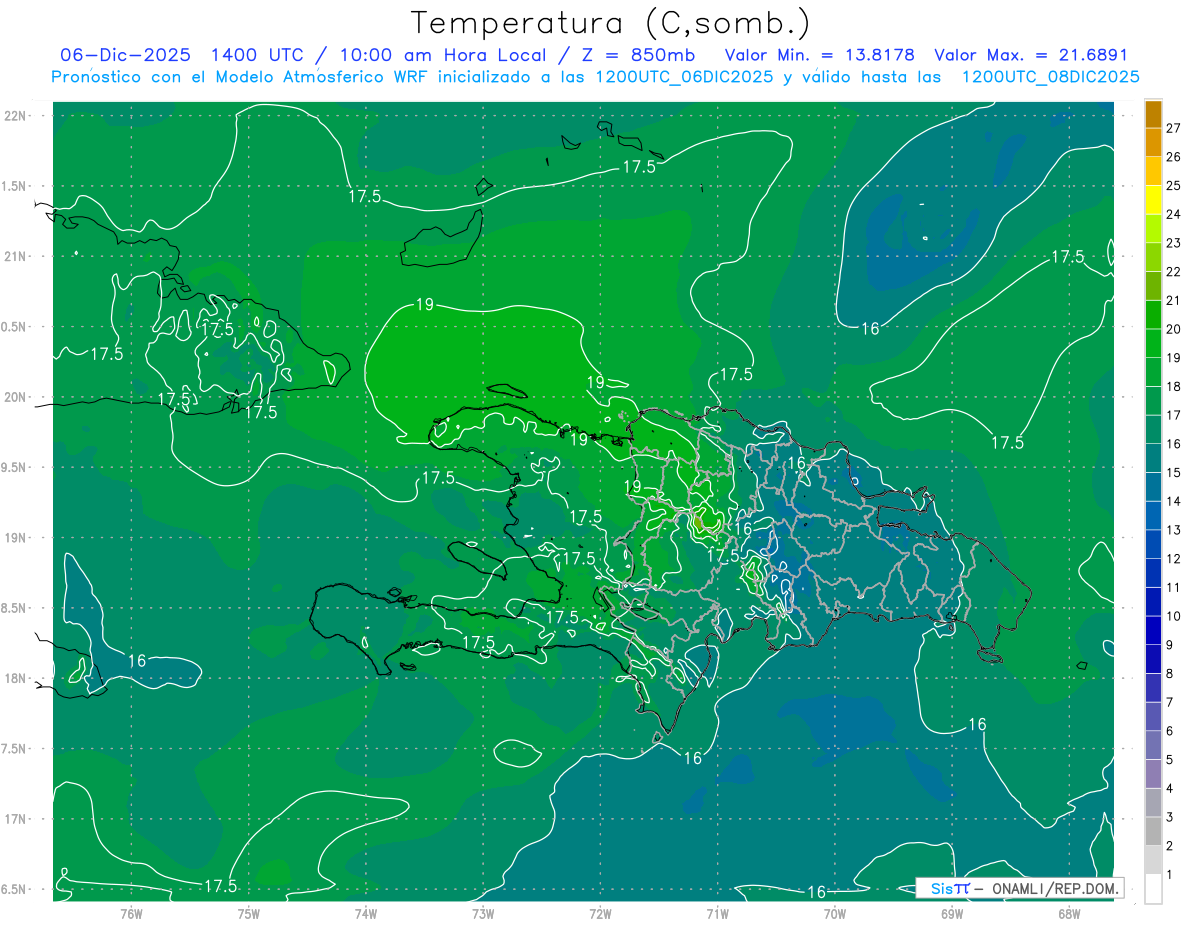1200x927 pixels.
Task: Pick the brown-orange swatch topping the color scale
Action: tap(1153, 113)
